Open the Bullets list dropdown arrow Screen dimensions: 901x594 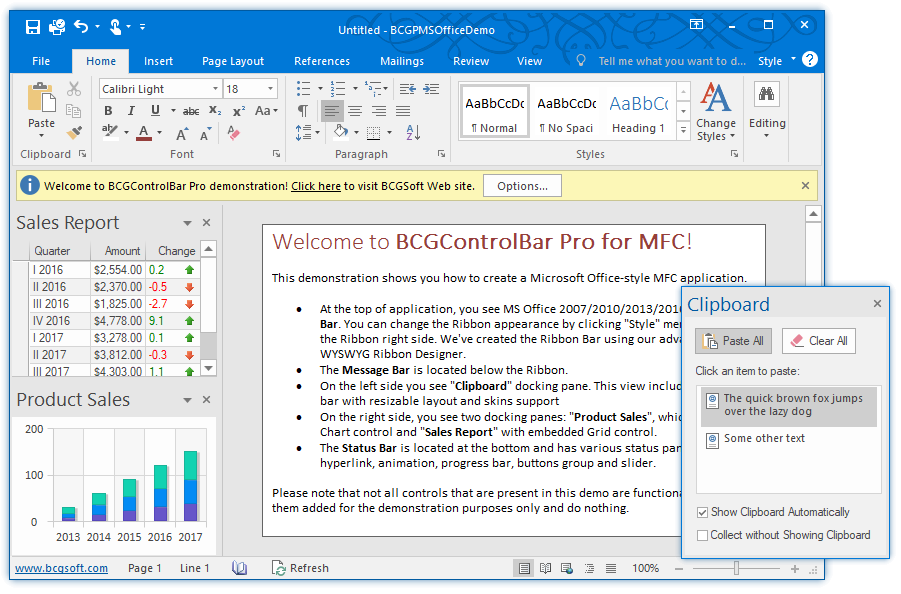click(320, 88)
